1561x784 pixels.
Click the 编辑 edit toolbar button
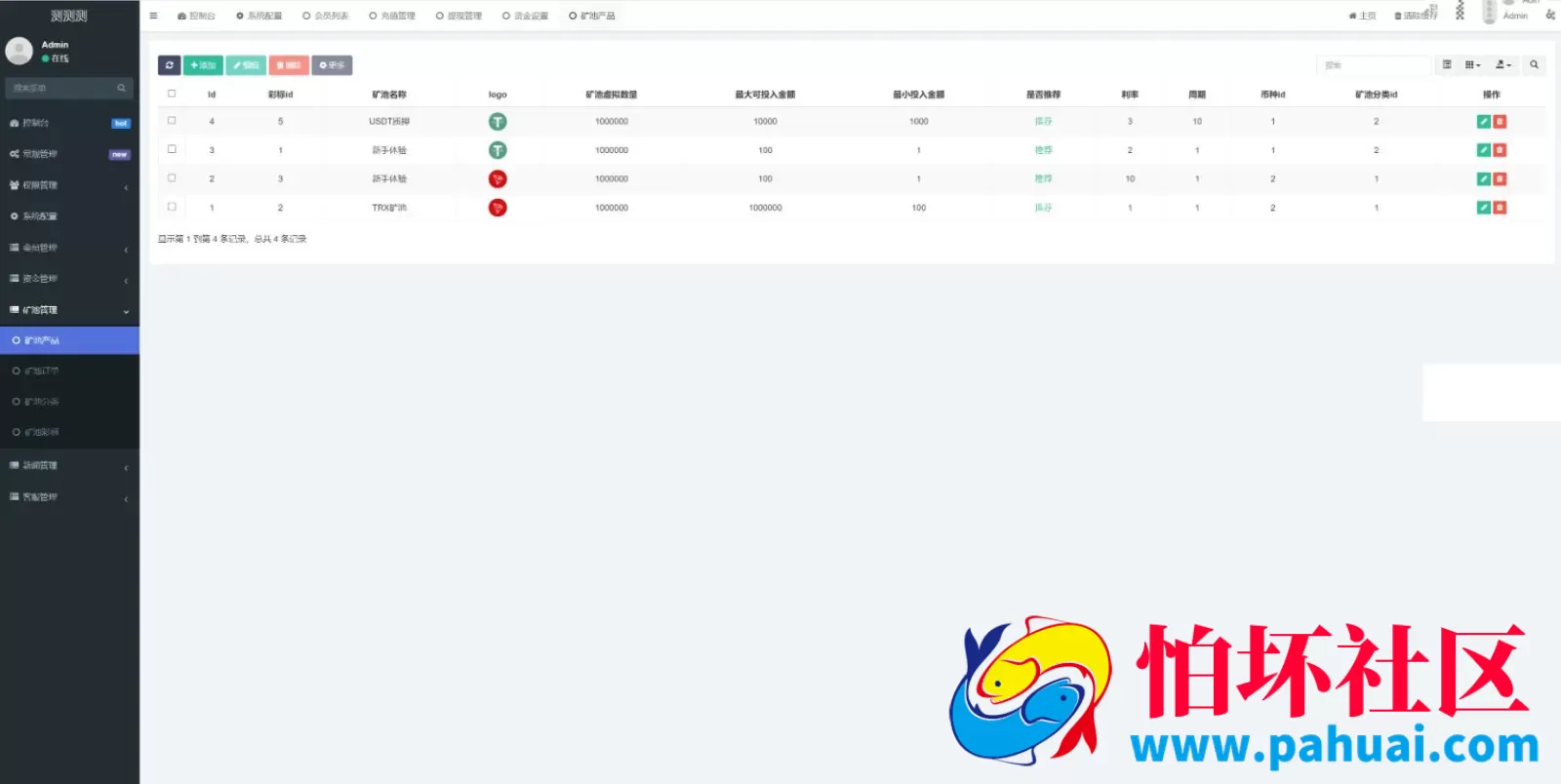click(246, 65)
